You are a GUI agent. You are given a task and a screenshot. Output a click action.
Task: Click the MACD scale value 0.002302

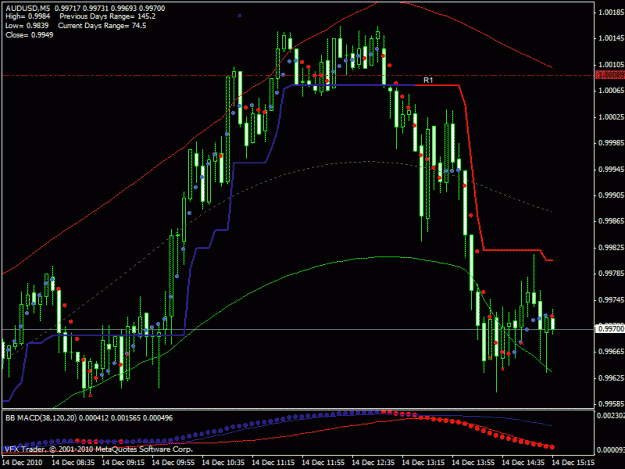click(610, 415)
